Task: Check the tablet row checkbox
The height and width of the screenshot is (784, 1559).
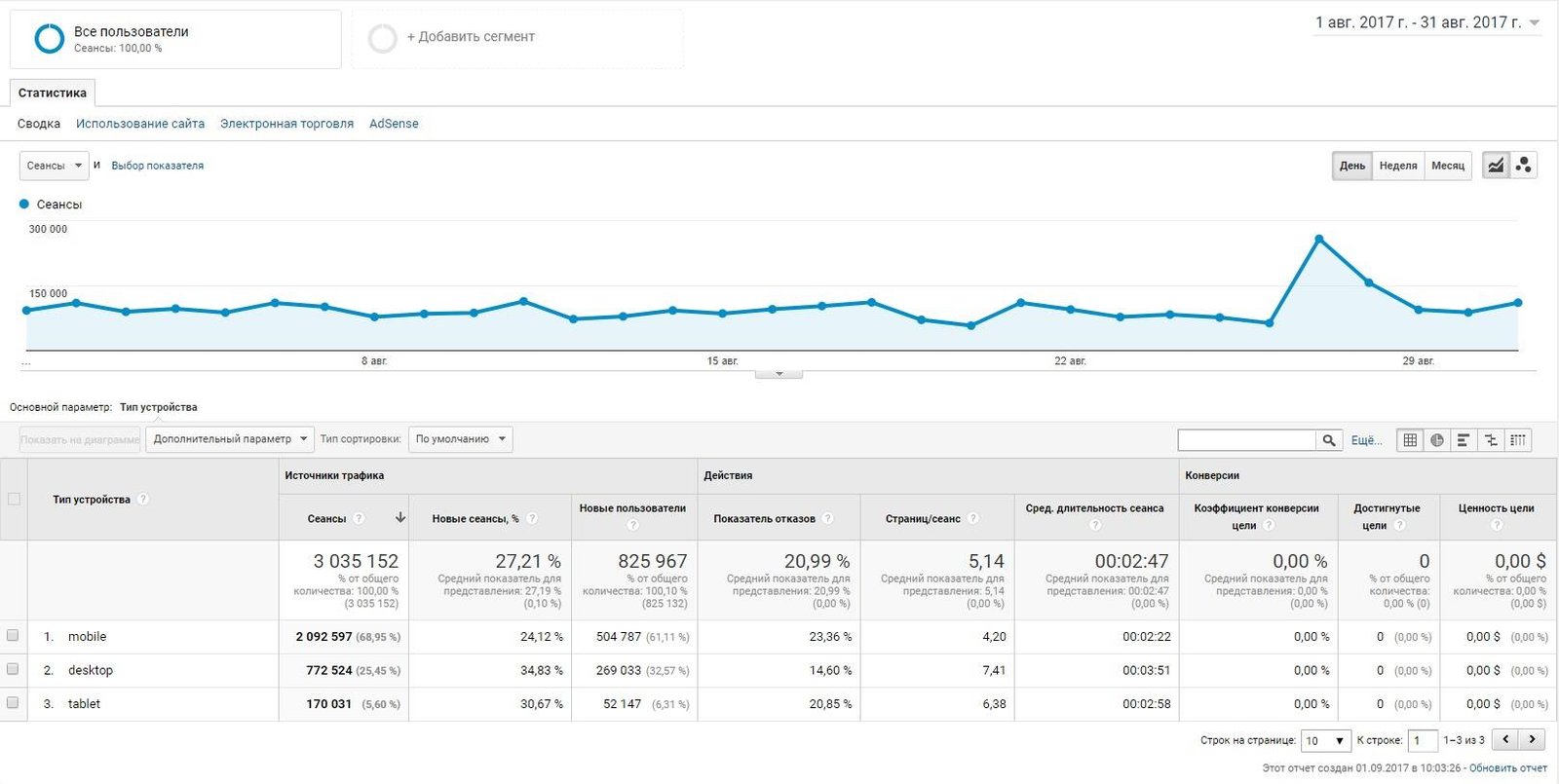Action: click(x=13, y=703)
